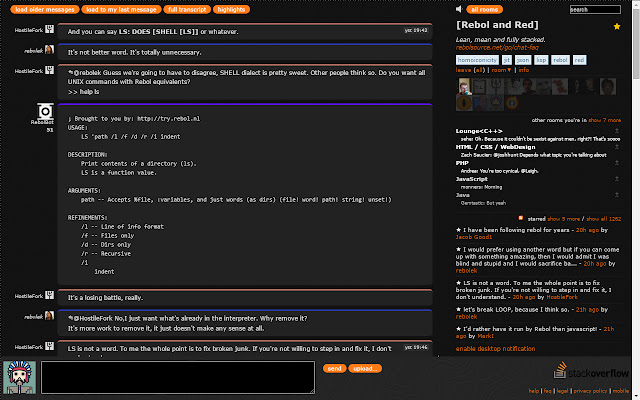Open 'show all 1262' starred messages
Viewport: 640px width, 400px height.
603,219
